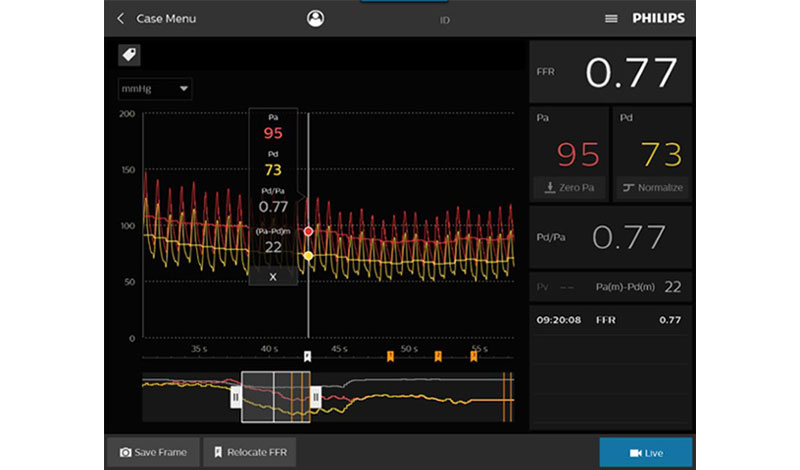Screen dimensions: 800x470
Task: Click the Save Frame button
Action: (x=153, y=452)
